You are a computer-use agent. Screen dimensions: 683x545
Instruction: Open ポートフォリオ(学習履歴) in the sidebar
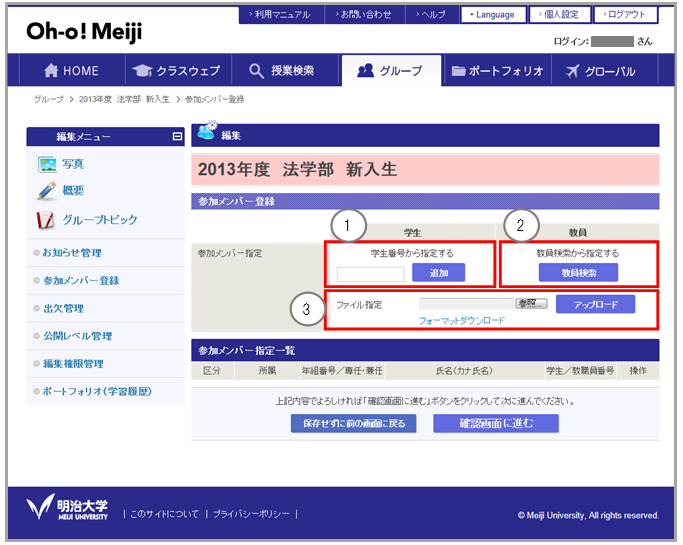(97, 391)
